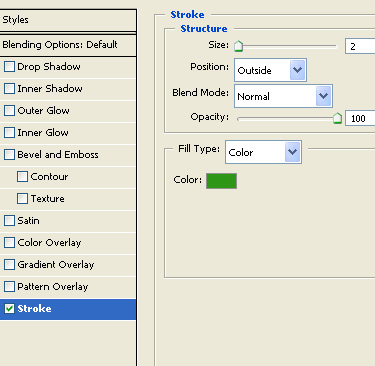Image resolution: width=375 pixels, height=366 pixels.
Task: Select the Drop Shadow label
Action: pyautogui.click(x=49, y=67)
